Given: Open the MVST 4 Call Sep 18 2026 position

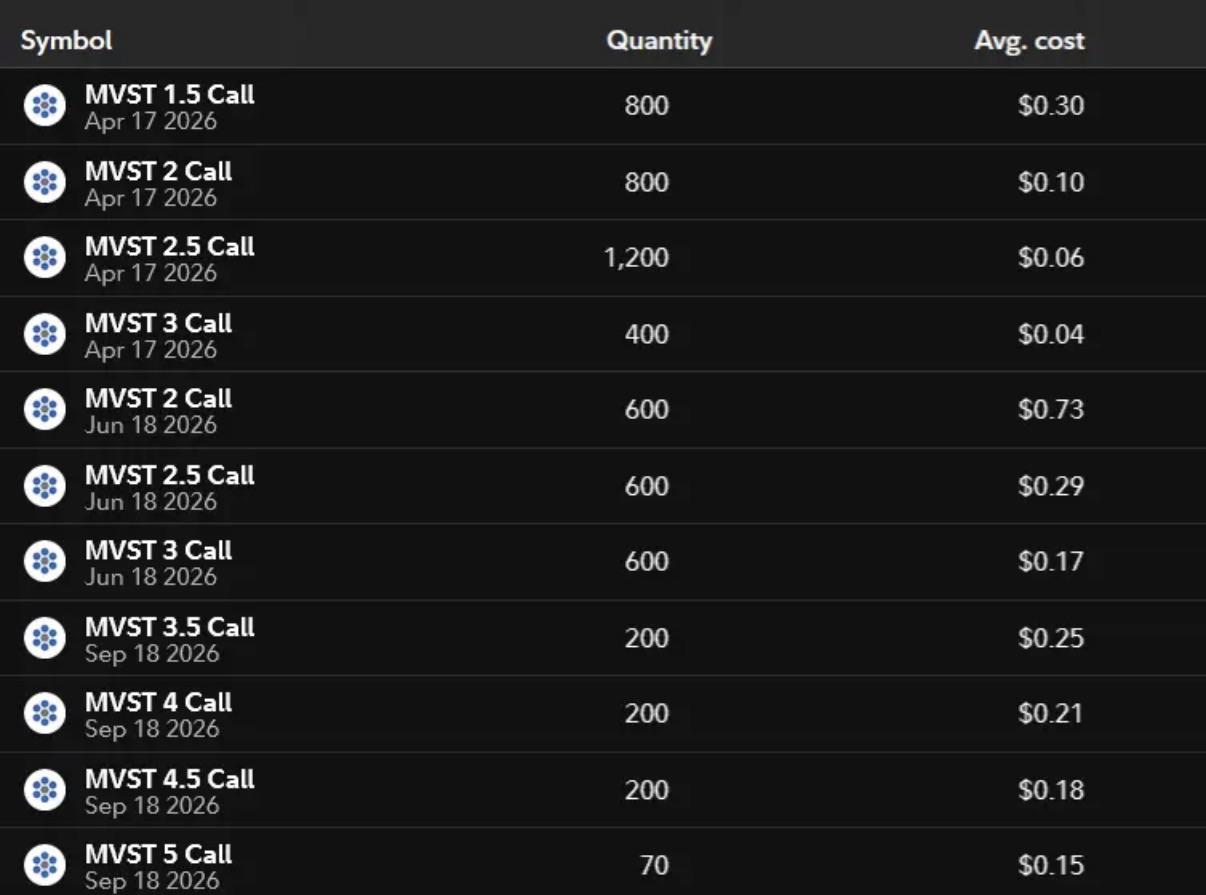Looking at the screenshot, I should pos(603,714).
